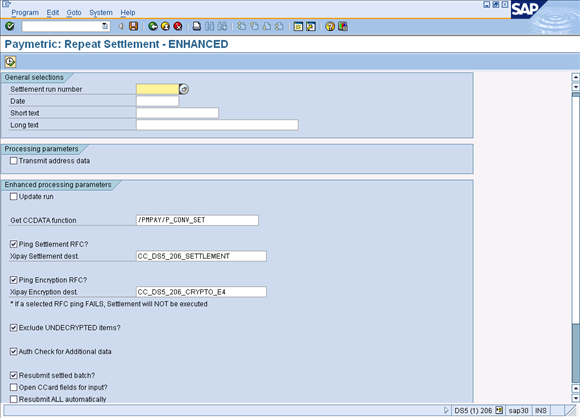Click the Save floppy disk icon
The width and height of the screenshot is (580, 418).
point(134,26)
